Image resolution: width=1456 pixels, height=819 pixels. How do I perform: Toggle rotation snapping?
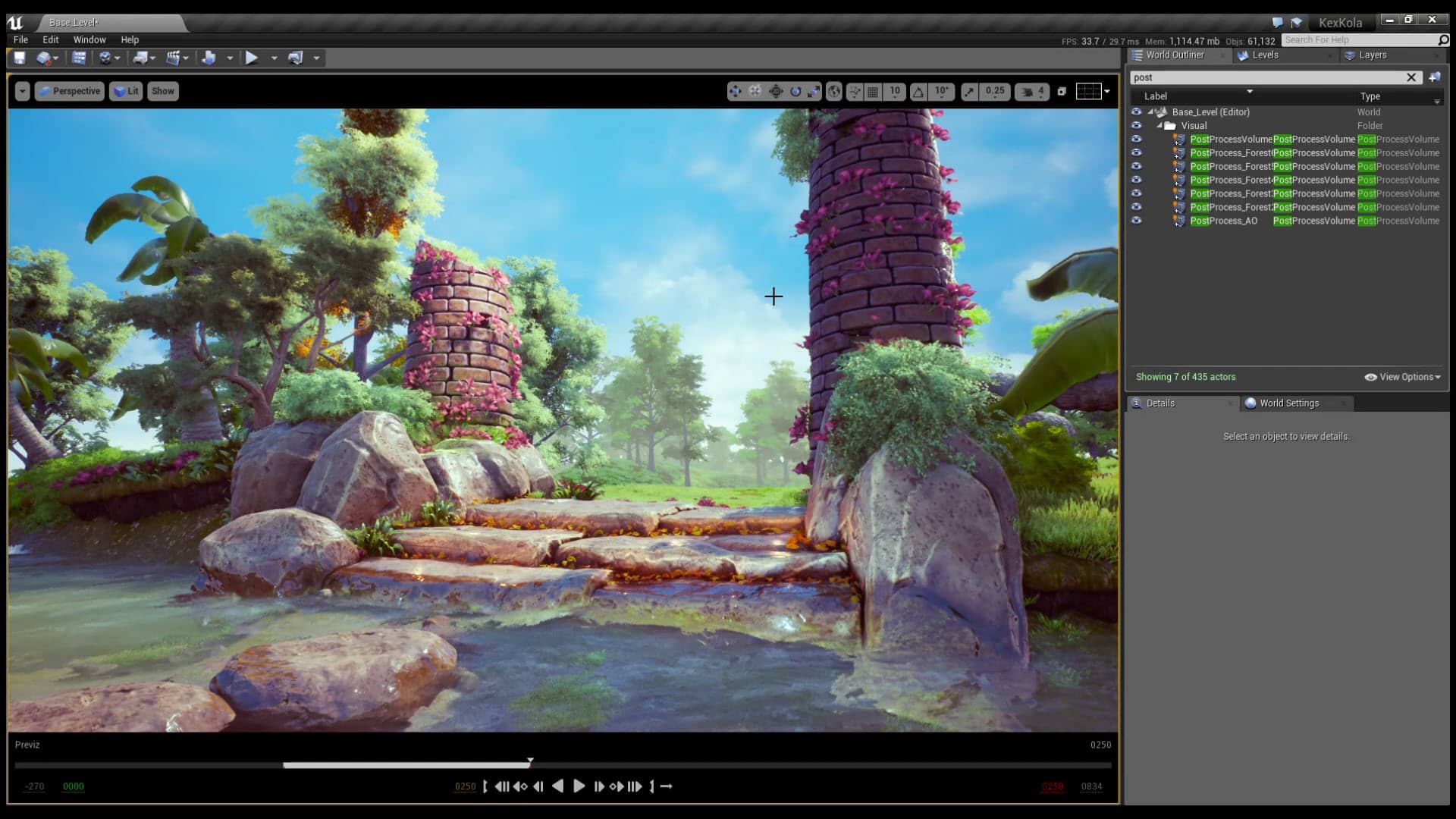(x=918, y=91)
